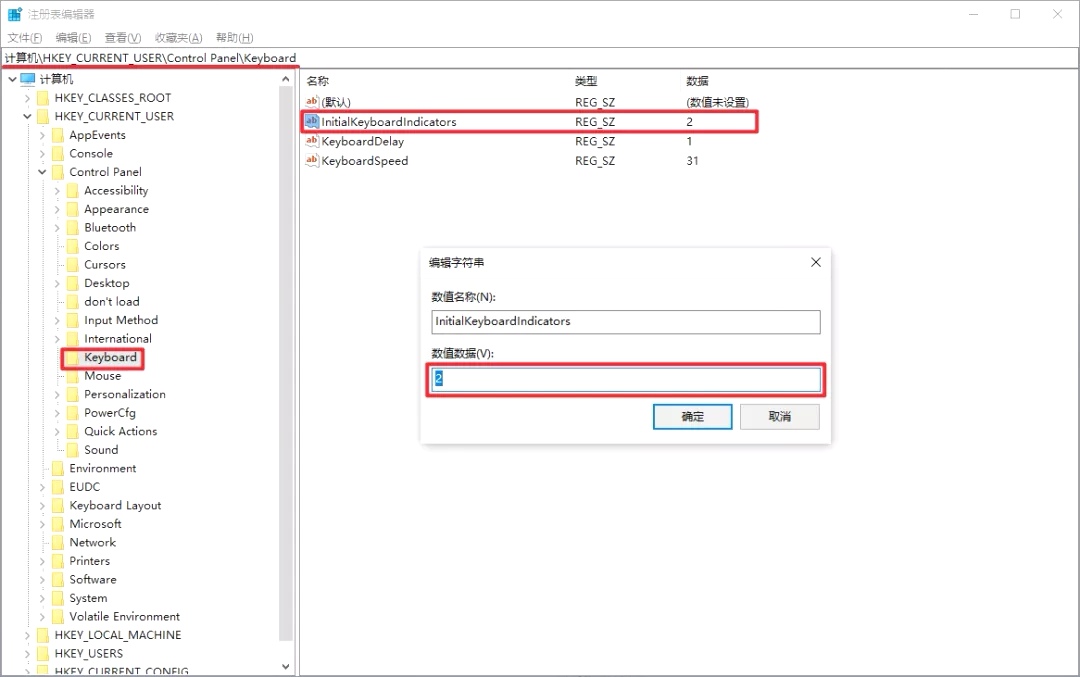The height and width of the screenshot is (677, 1080).
Task: Select the System key in tree
Action: tap(88, 598)
